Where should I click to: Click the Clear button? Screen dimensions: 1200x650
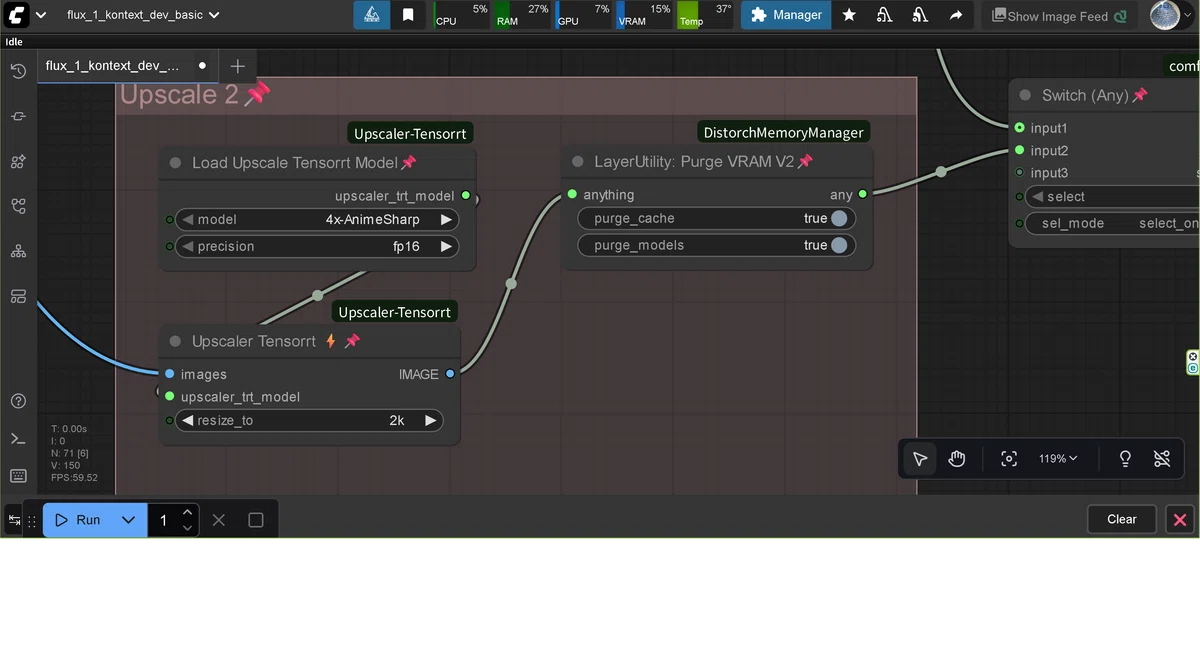pyautogui.click(x=1122, y=519)
